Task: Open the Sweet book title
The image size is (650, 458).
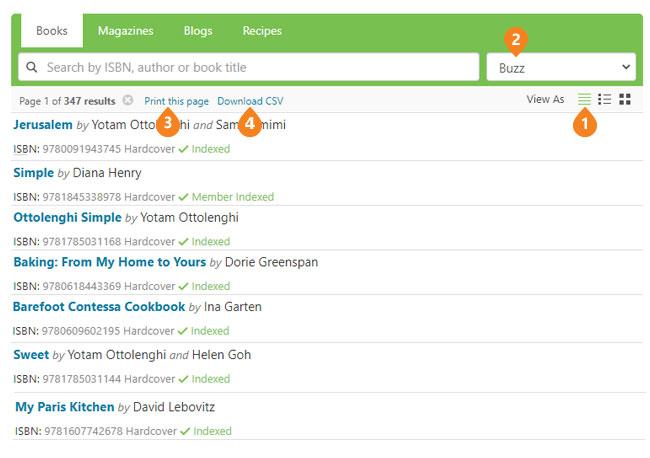Action: click(31, 355)
